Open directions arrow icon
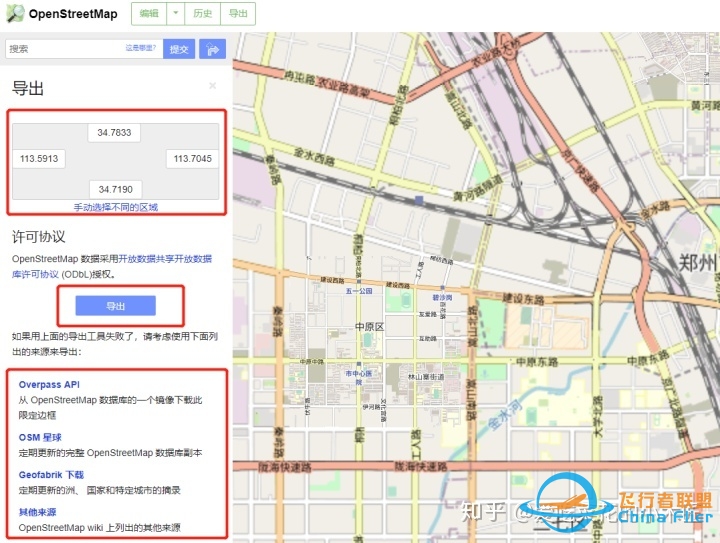 click(213, 49)
